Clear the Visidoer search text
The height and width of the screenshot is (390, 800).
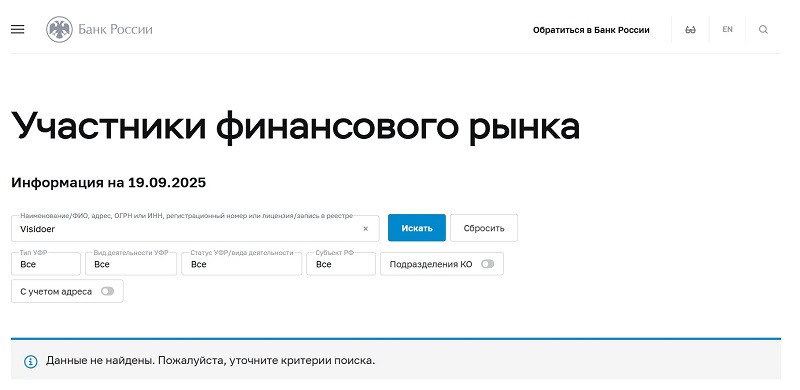(365, 229)
